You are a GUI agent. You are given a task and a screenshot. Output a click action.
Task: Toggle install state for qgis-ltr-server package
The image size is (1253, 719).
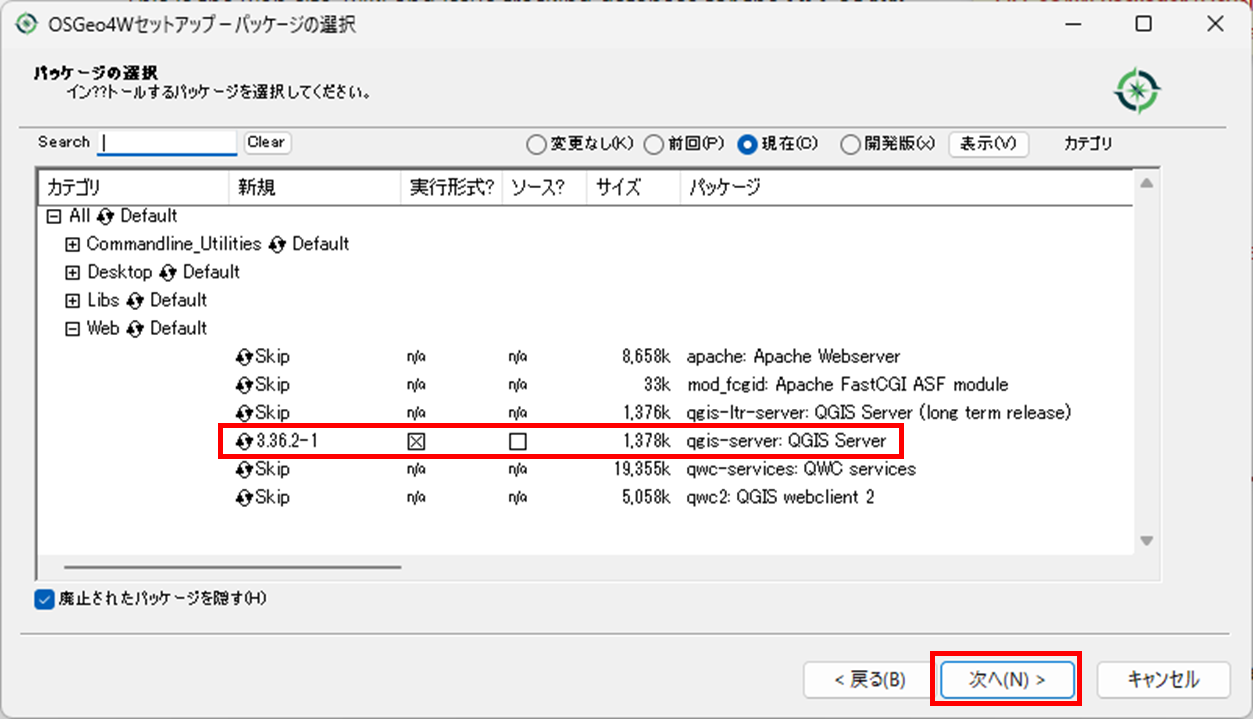(x=243, y=412)
